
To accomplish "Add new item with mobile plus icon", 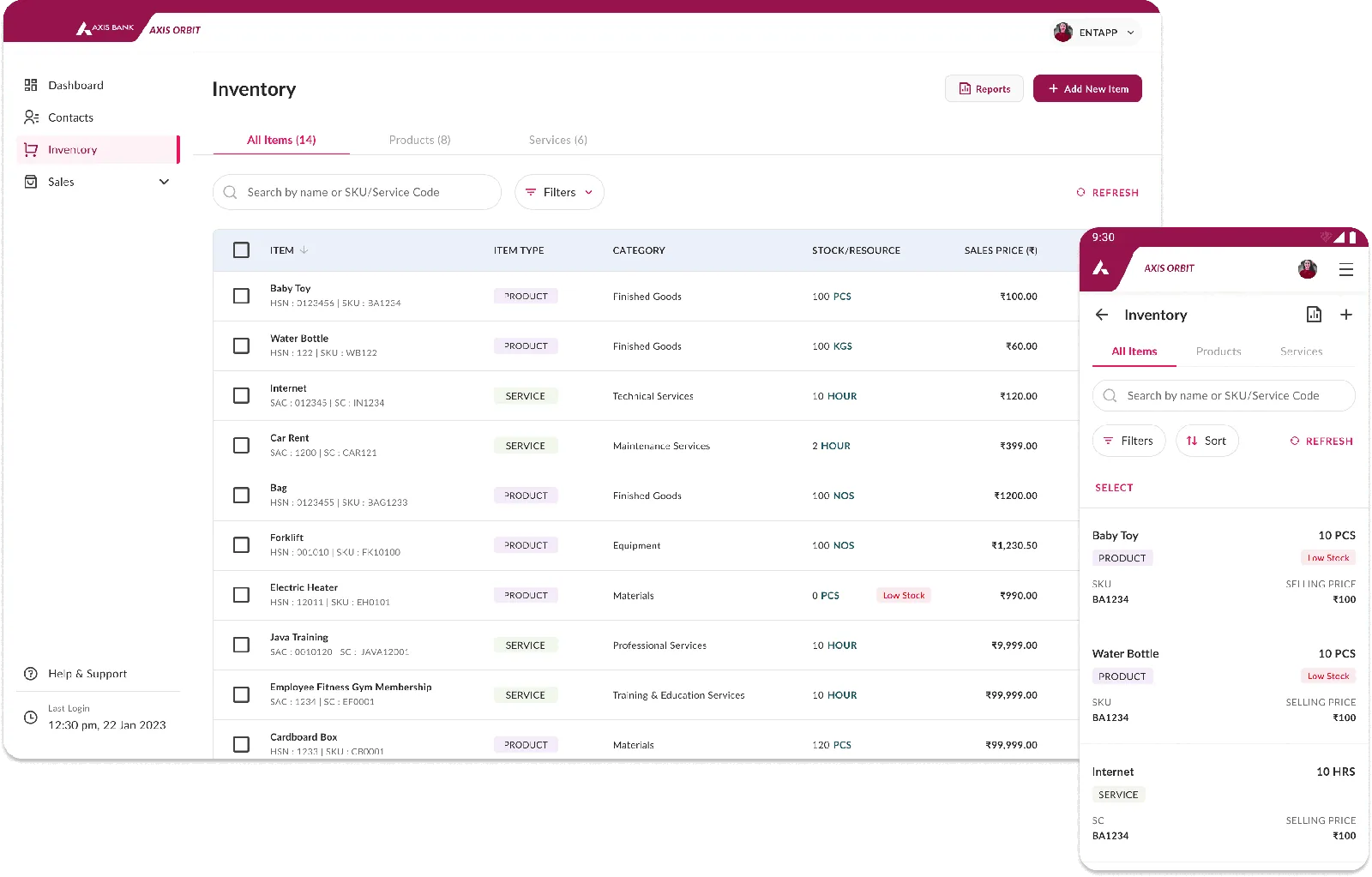I will click(1346, 315).
